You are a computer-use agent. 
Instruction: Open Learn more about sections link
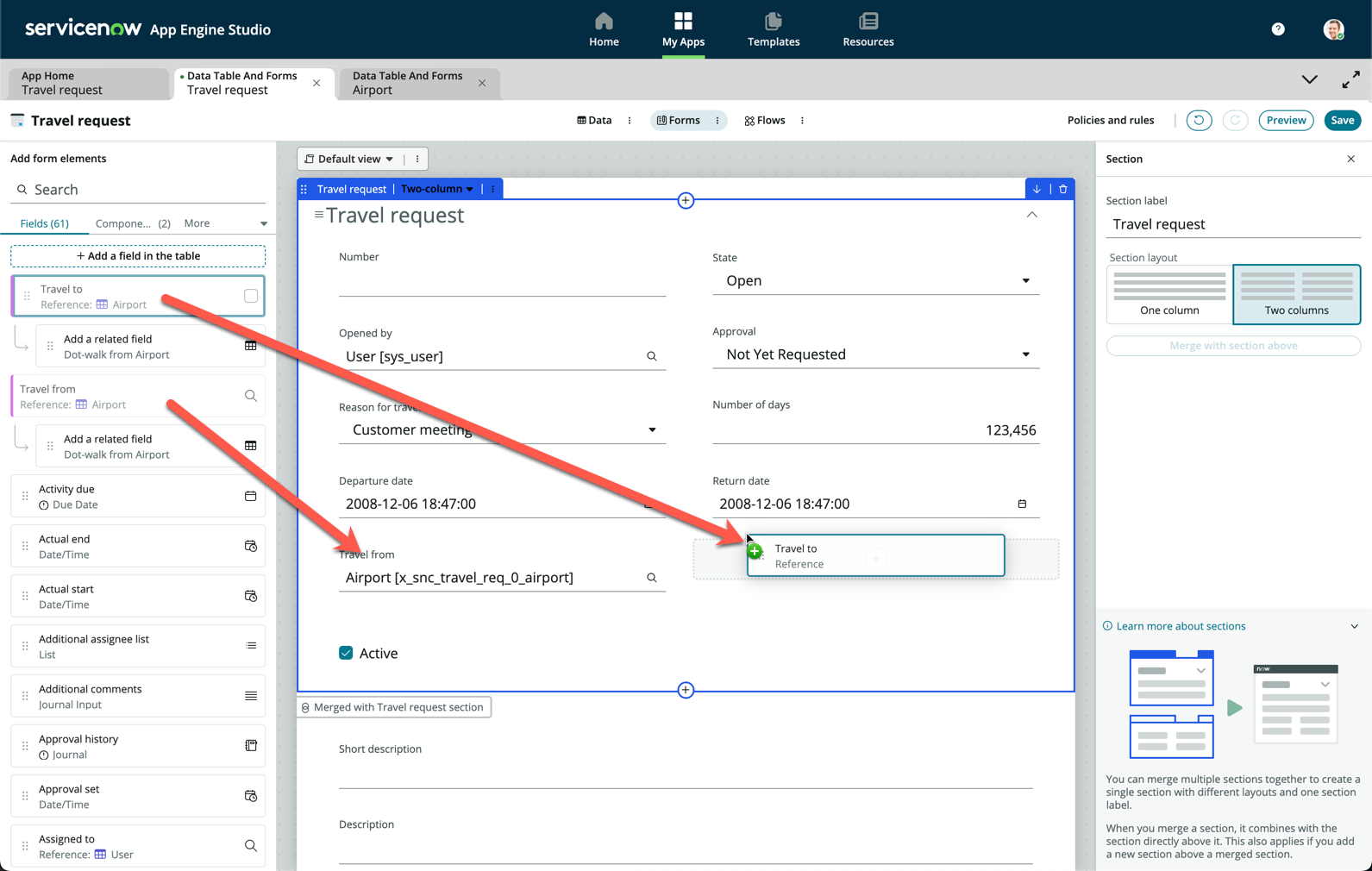(1181, 626)
